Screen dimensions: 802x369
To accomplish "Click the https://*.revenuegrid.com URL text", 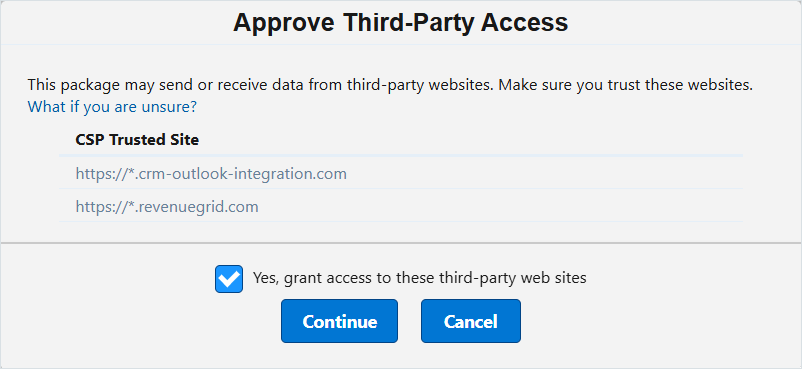I will pyautogui.click(x=167, y=206).
